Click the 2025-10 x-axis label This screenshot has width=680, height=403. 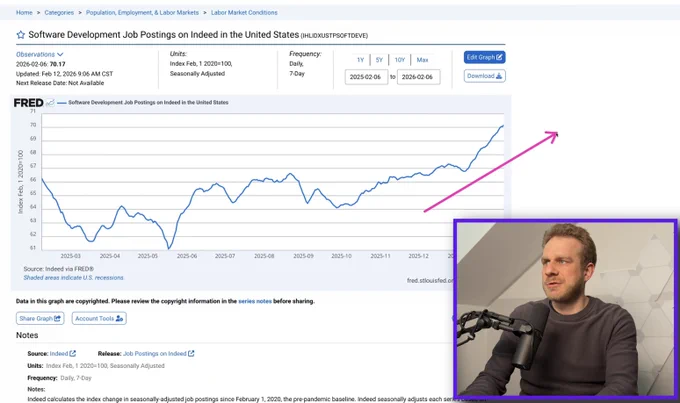[x=341, y=256]
